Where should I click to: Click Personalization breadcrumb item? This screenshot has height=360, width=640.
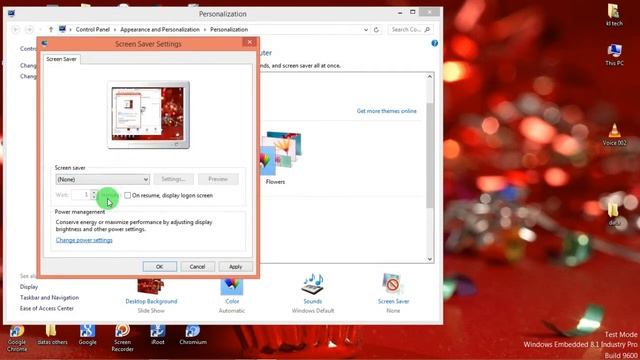click(229, 29)
